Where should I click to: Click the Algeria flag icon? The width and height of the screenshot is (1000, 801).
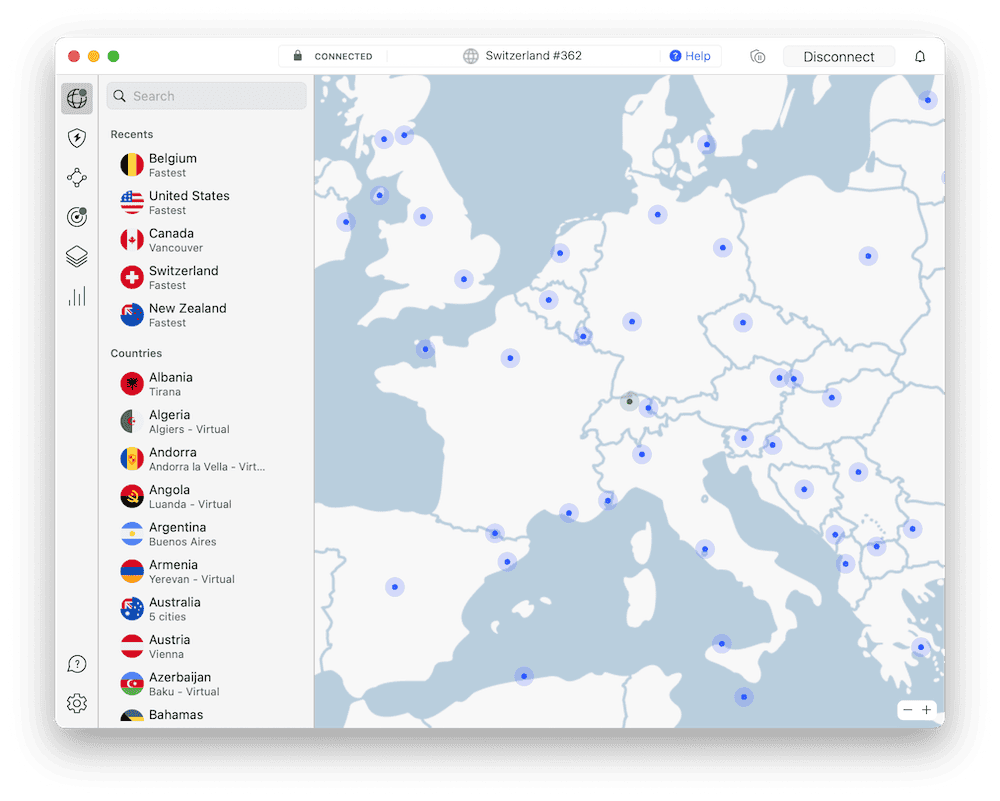pyautogui.click(x=132, y=422)
